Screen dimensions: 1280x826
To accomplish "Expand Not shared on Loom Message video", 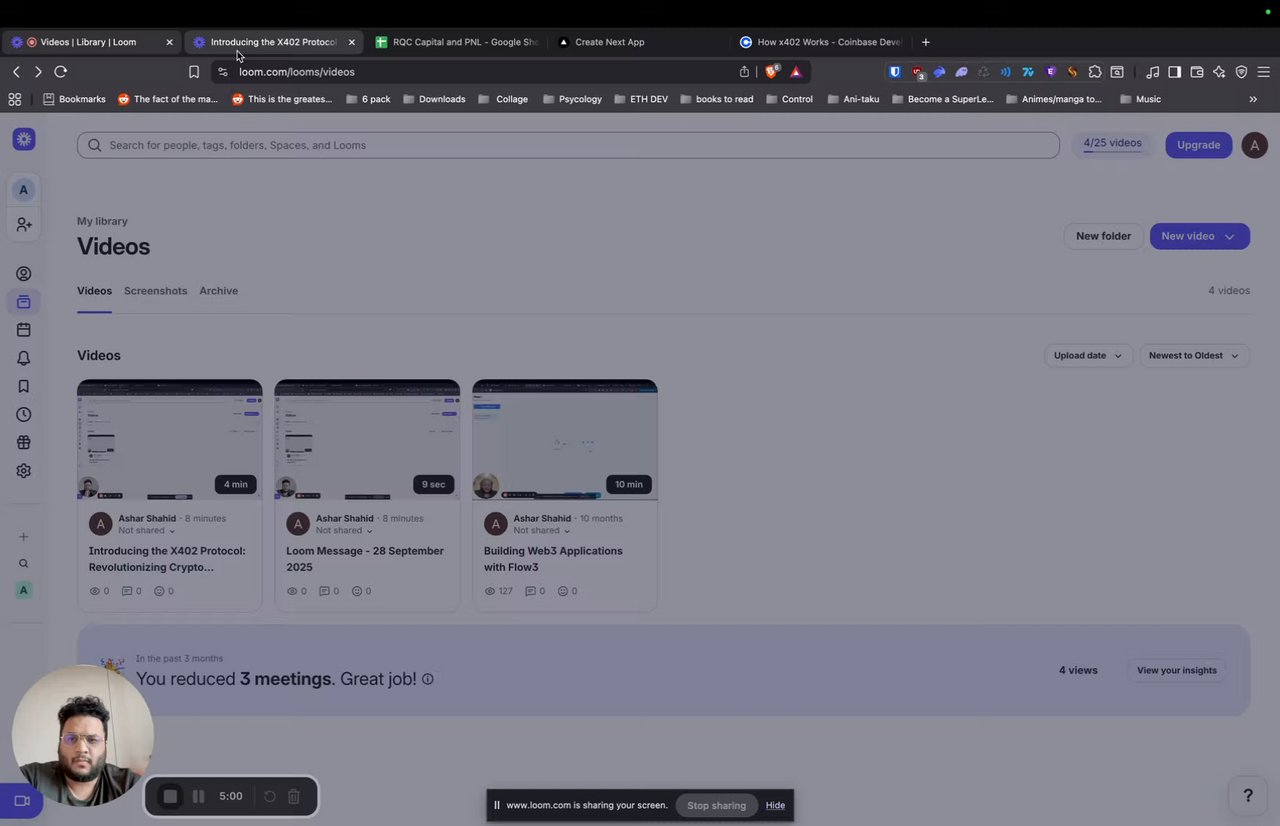I will (344, 531).
